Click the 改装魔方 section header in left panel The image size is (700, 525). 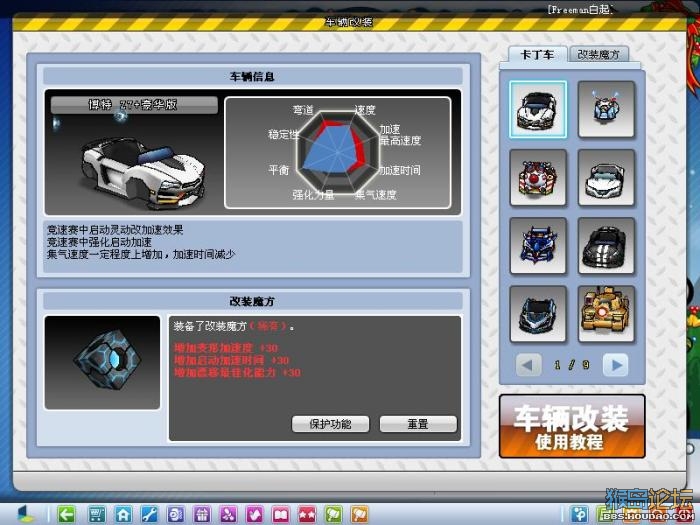tap(252, 301)
